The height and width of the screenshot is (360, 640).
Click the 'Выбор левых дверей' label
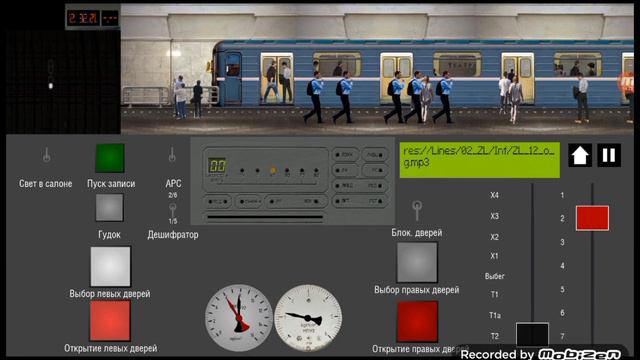coord(110,294)
